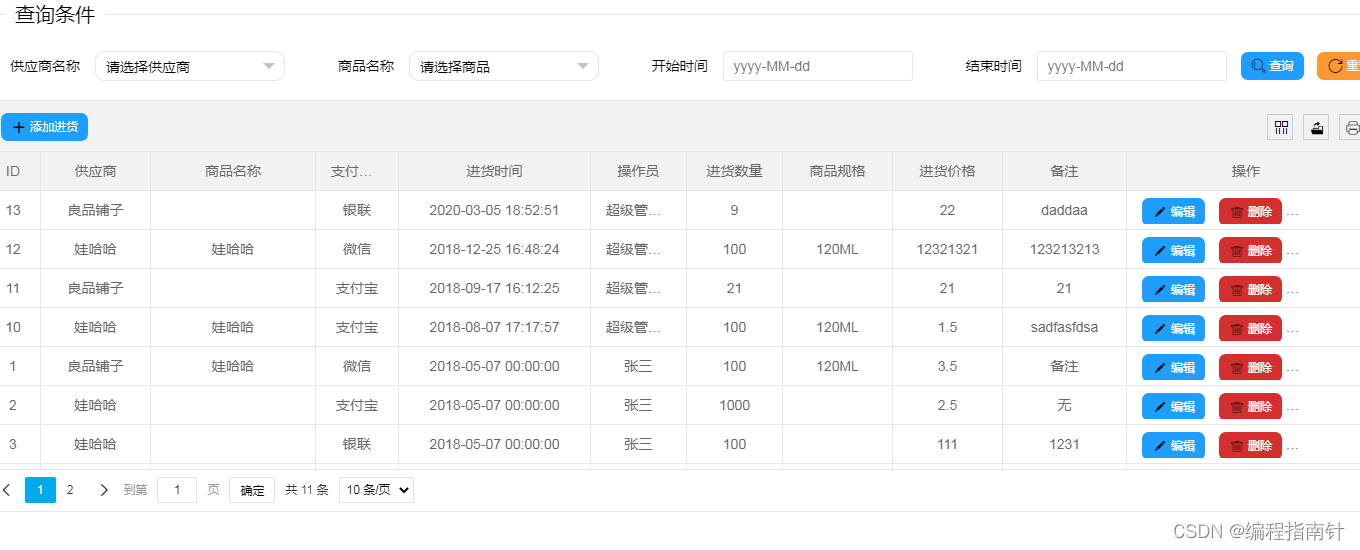
Task: Focus the 结束时间 end date field
Action: (x=1131, y=66)
